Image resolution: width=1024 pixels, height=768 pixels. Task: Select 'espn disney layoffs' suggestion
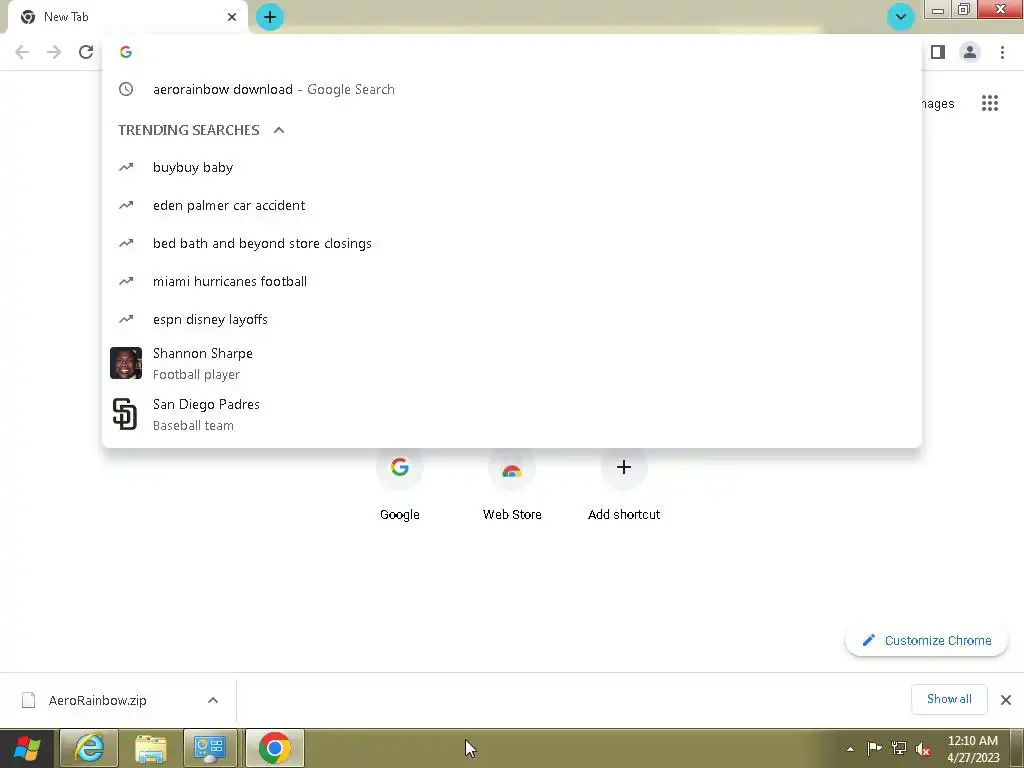512,319
